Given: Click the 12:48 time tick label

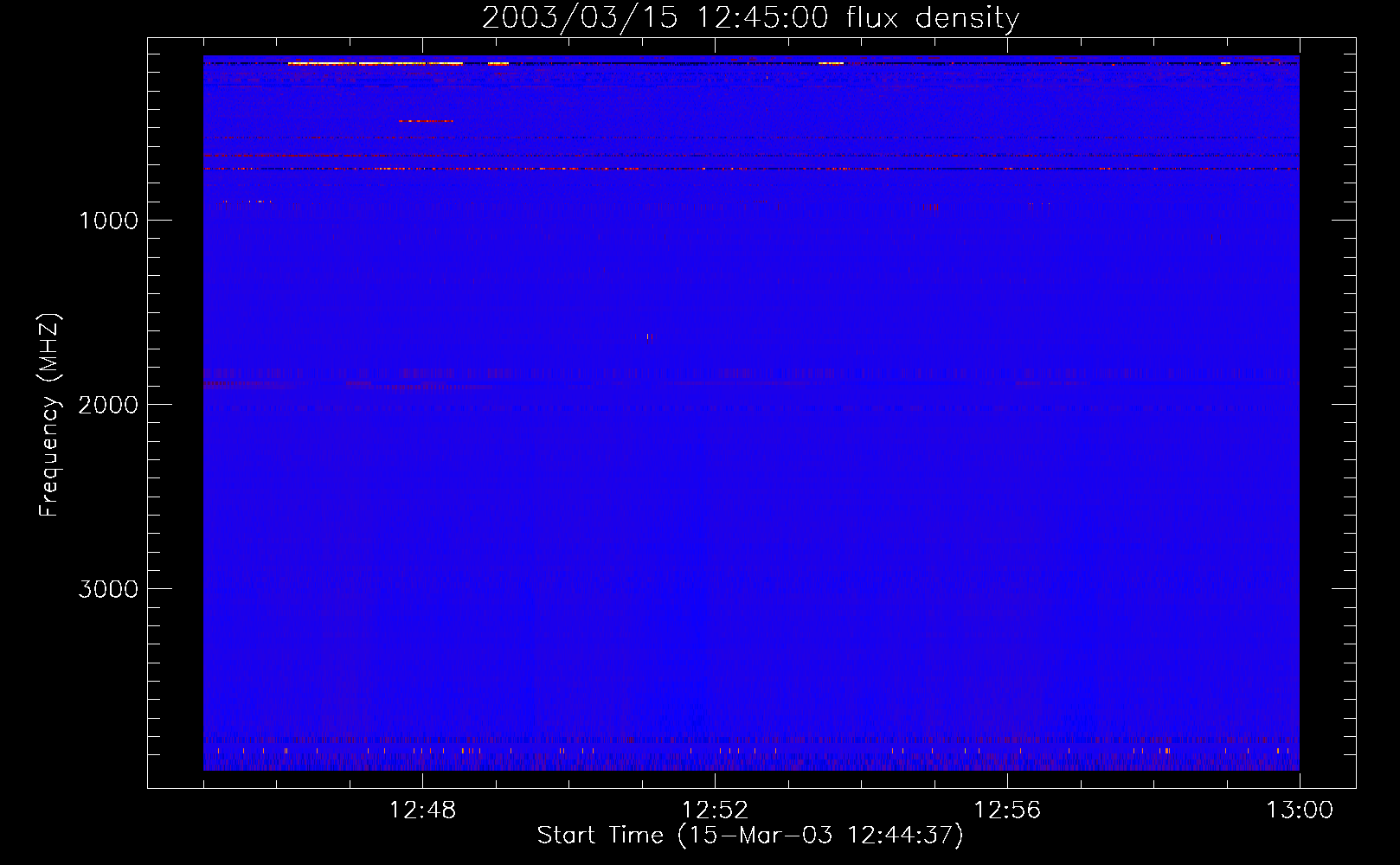Looking at the screenshot, I should pos(422,811).
